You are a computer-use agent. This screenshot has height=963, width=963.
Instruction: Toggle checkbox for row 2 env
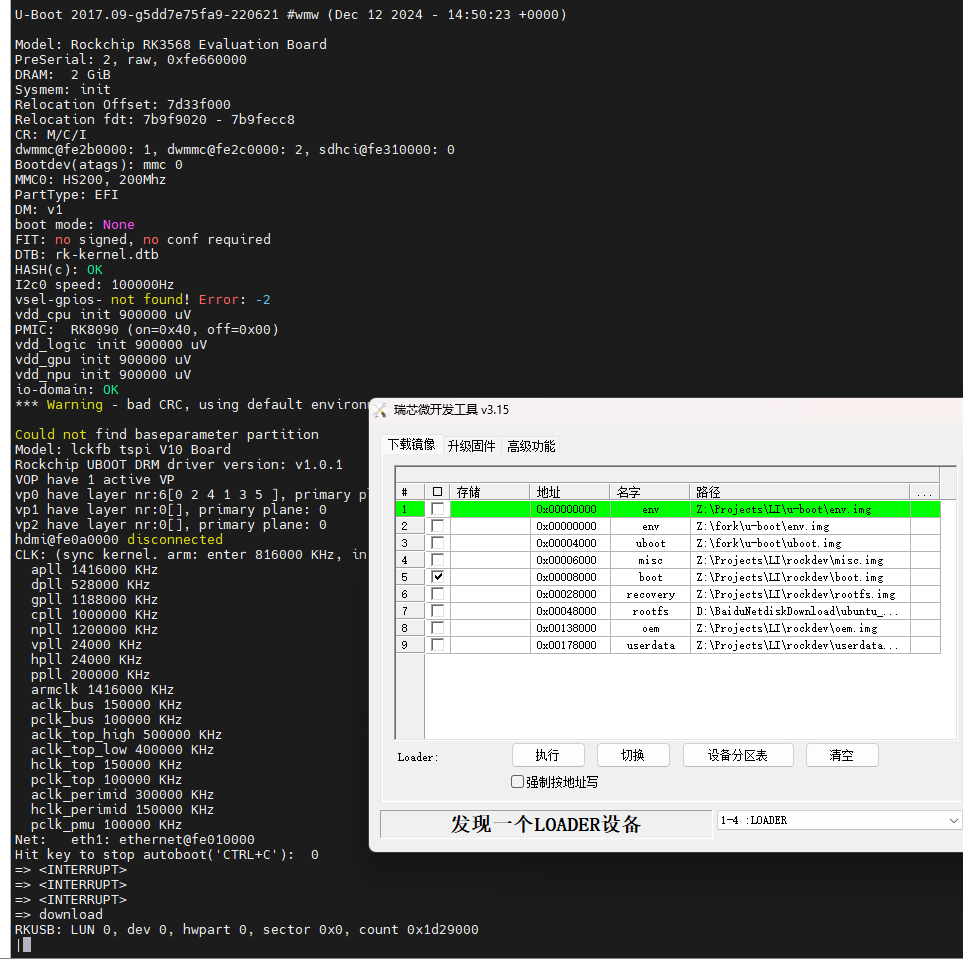point(437,526)
